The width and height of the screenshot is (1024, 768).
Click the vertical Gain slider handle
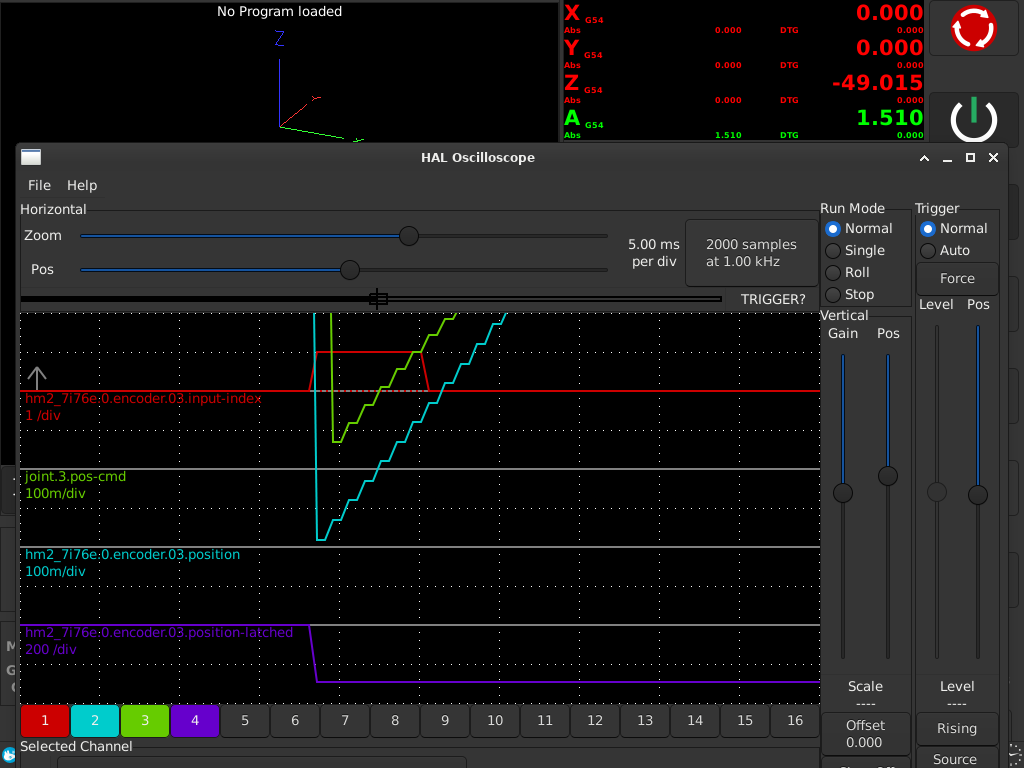843,492
